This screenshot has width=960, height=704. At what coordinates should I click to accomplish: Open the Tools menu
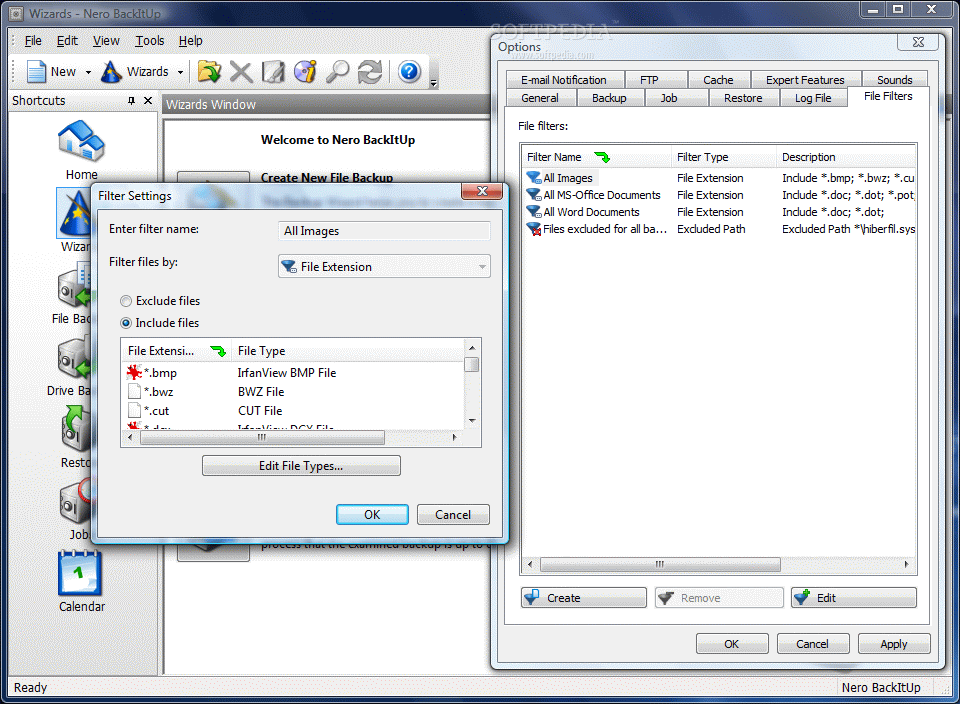[x=150, y=40]
